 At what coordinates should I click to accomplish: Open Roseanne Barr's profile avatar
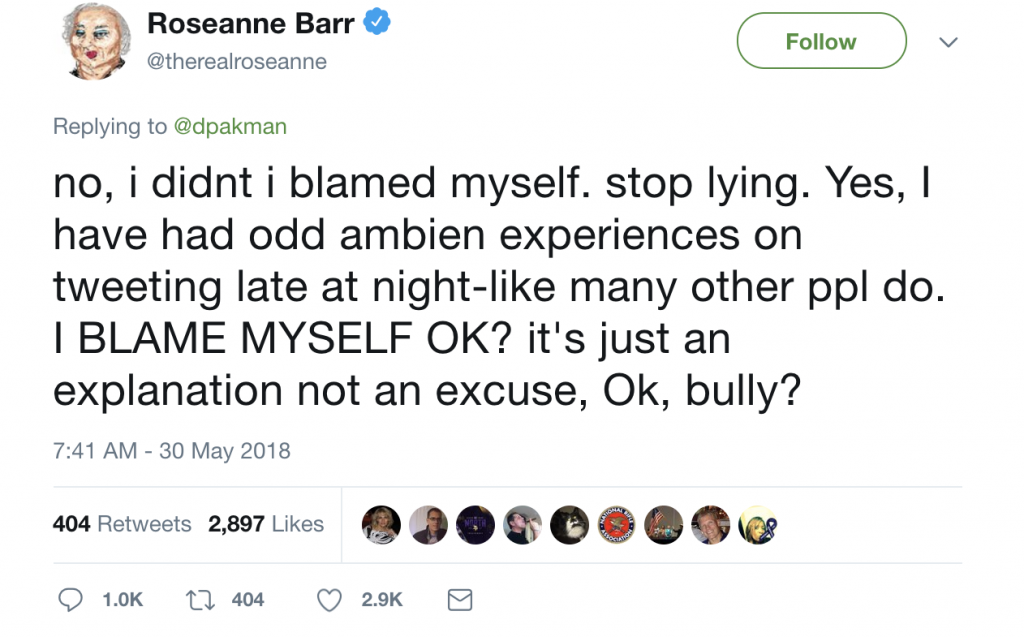coord(98,42)
